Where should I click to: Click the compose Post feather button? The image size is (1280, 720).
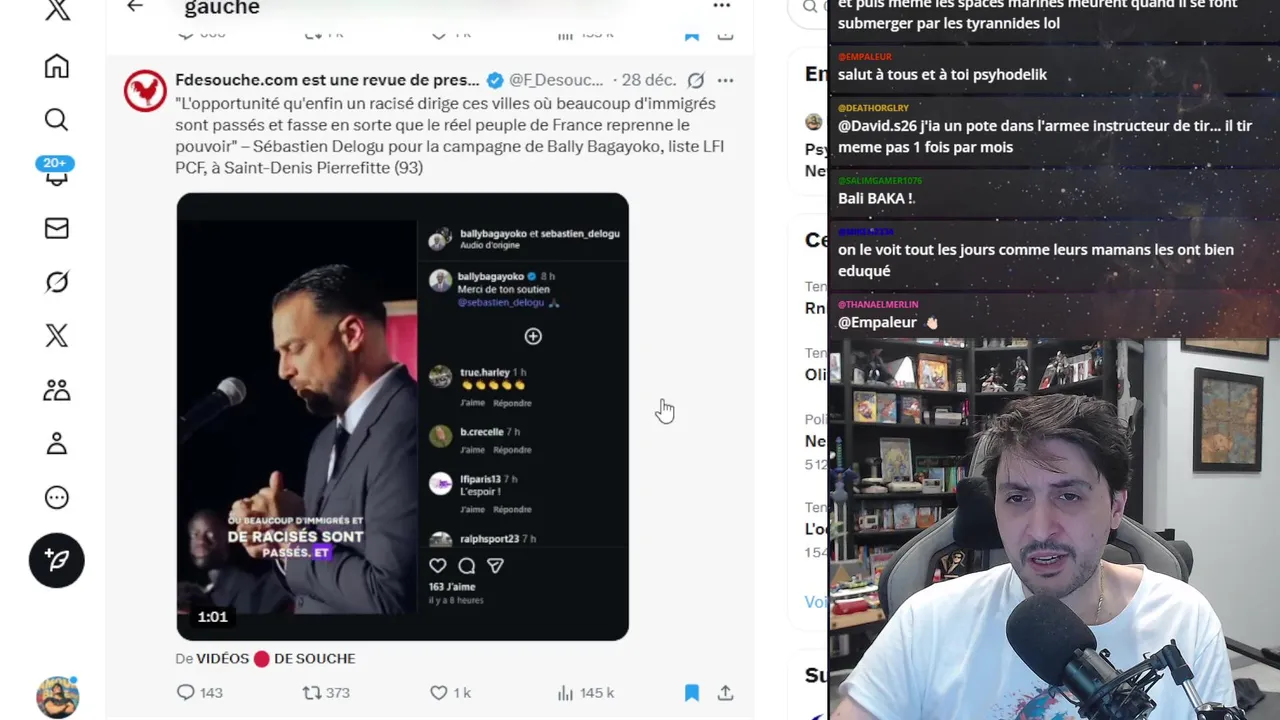(57, 560)
